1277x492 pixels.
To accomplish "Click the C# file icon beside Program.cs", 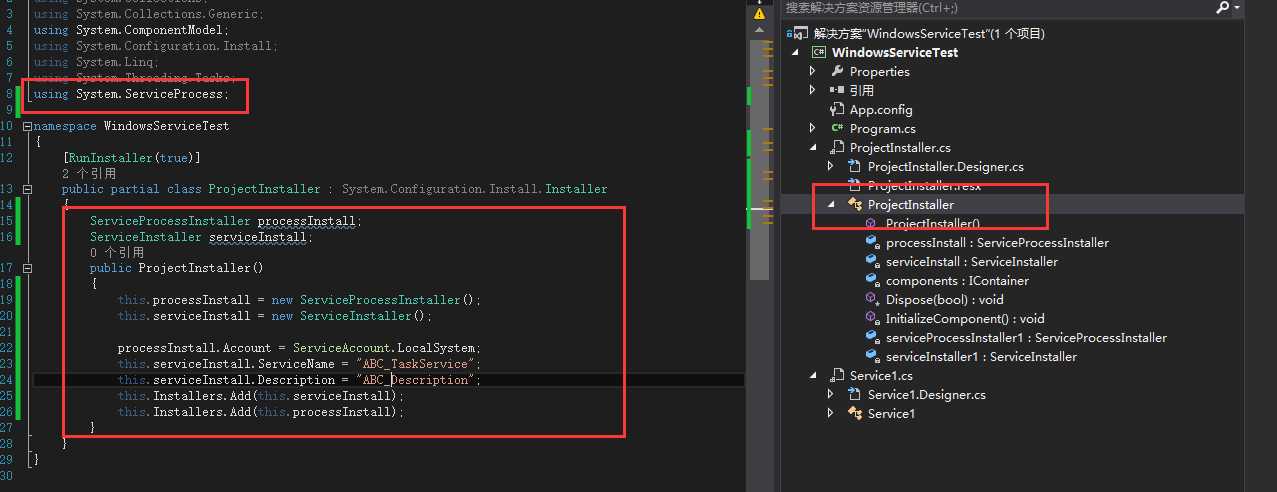I will (x=837, y=128).
